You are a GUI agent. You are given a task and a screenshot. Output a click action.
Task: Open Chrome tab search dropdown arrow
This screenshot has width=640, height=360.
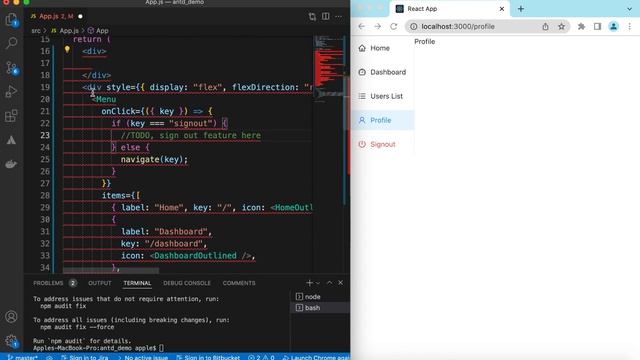tap(629, 9)
